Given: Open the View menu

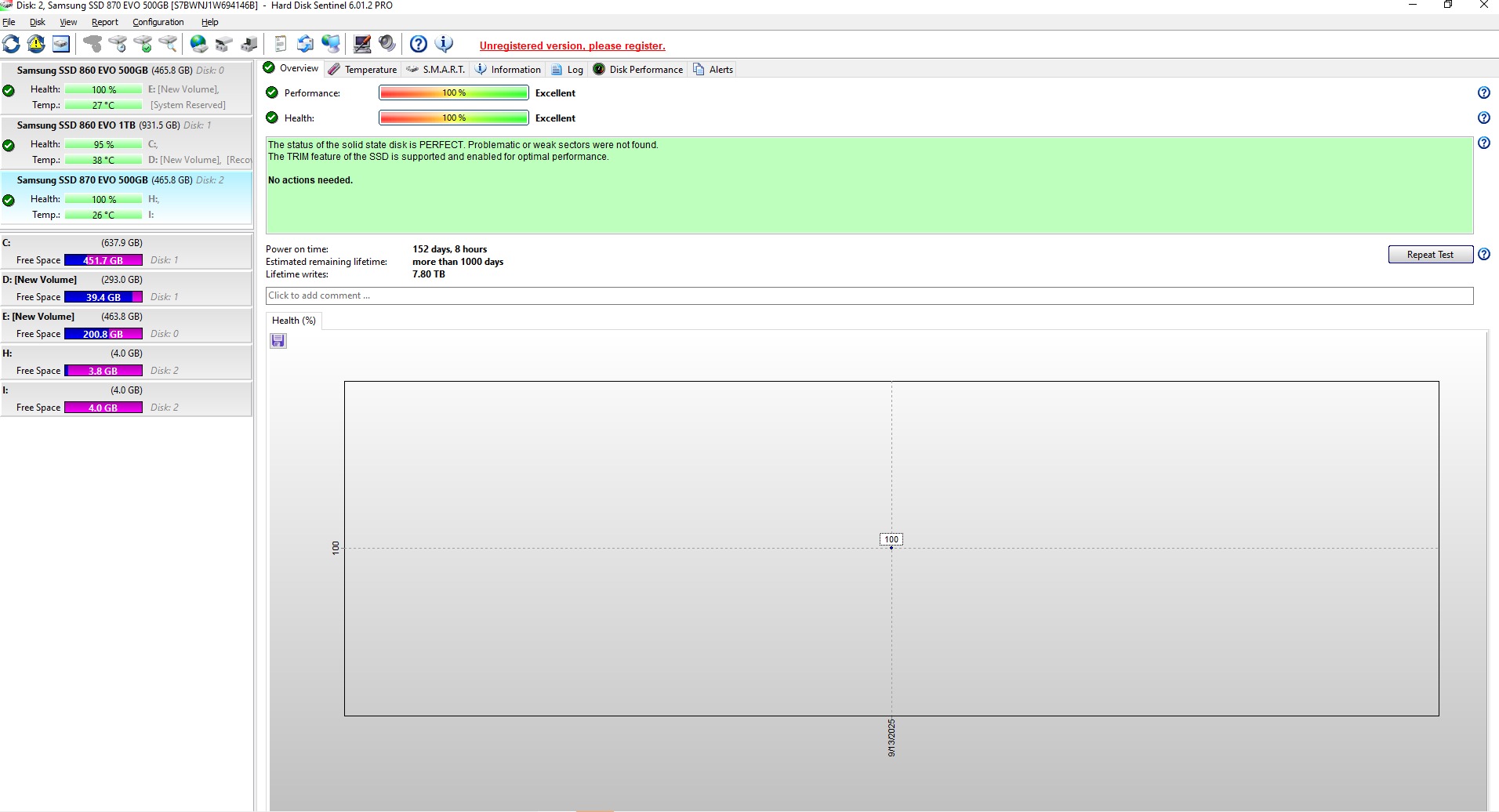Looking at the screenshot, I should tap(68, 22).
